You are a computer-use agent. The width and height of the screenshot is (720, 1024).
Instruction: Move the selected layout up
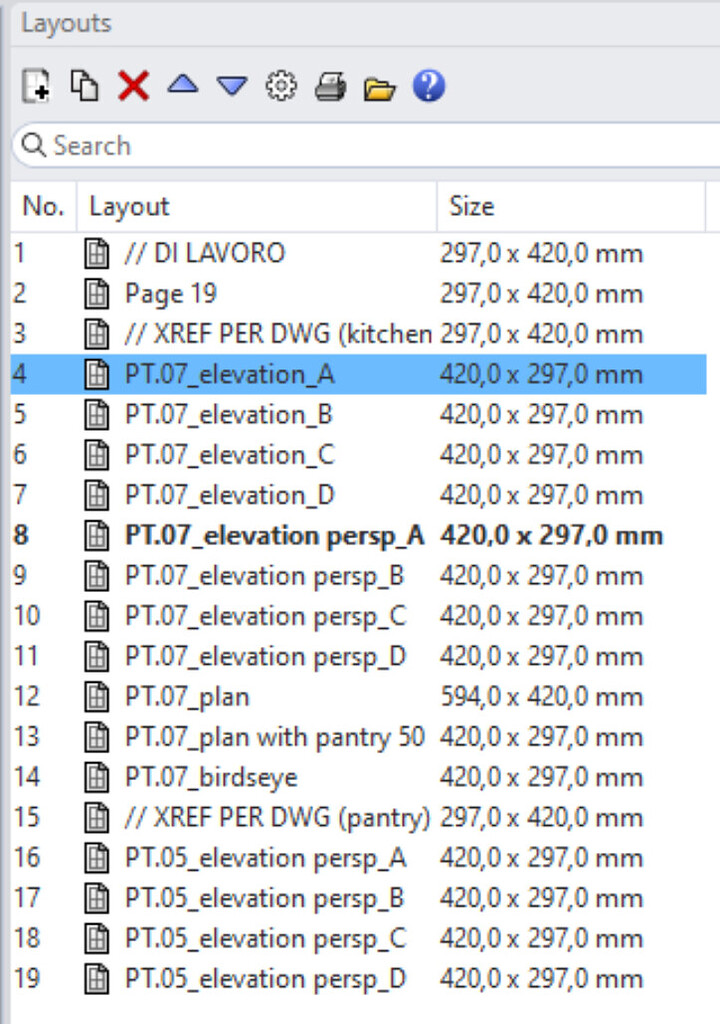coord(182,87)
